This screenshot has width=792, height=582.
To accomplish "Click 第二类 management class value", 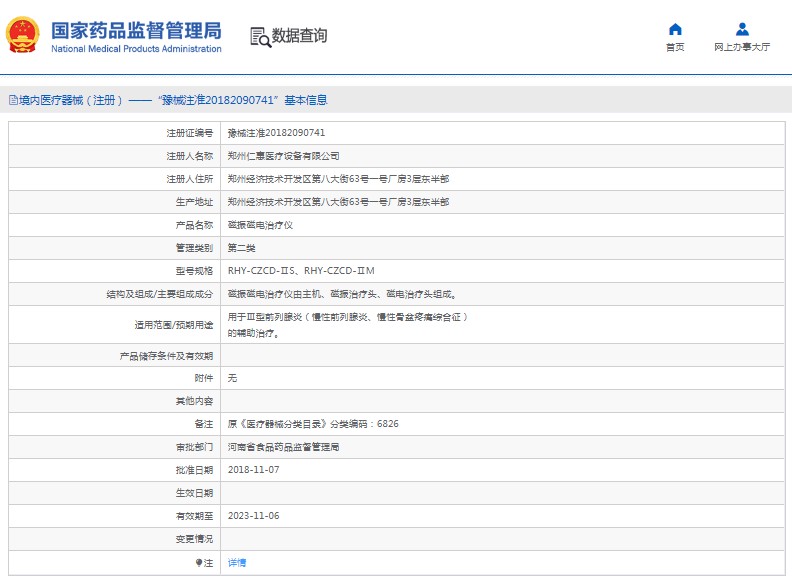I will [241, 248].
